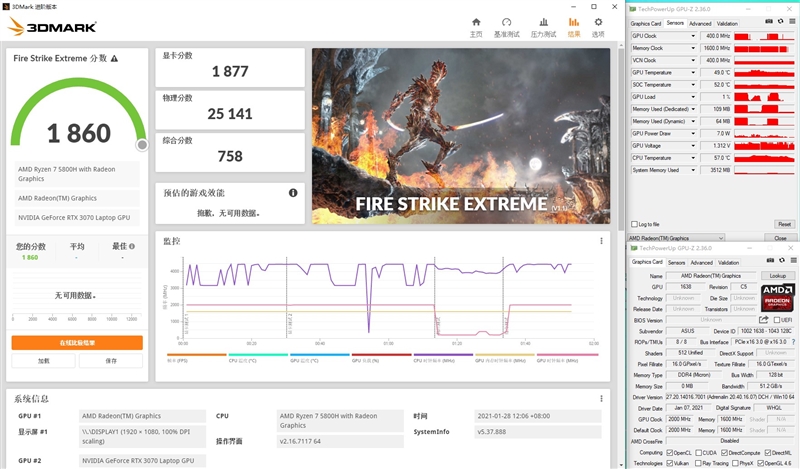Toggle the OpenGL 4.6 checkbox
The height and width of the screenshot is (469, 800).
pyautogui.click(x=760, y=463)
